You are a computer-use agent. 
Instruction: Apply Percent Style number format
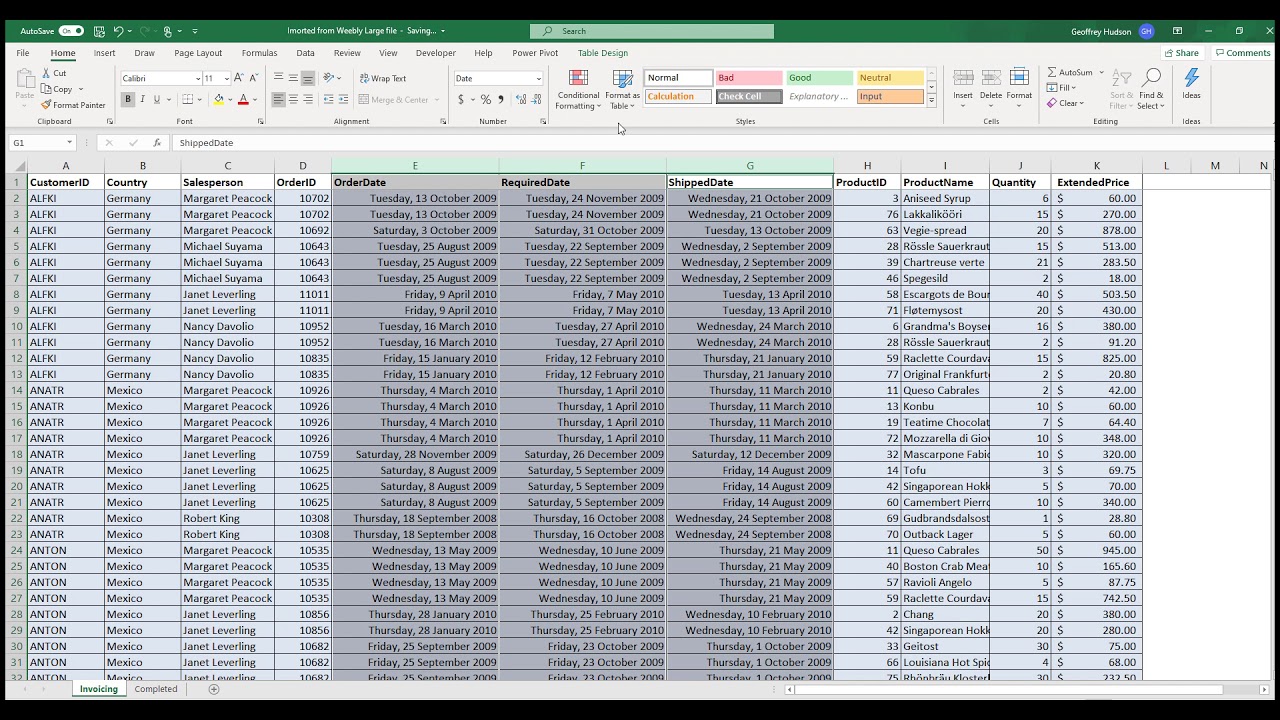485,99
